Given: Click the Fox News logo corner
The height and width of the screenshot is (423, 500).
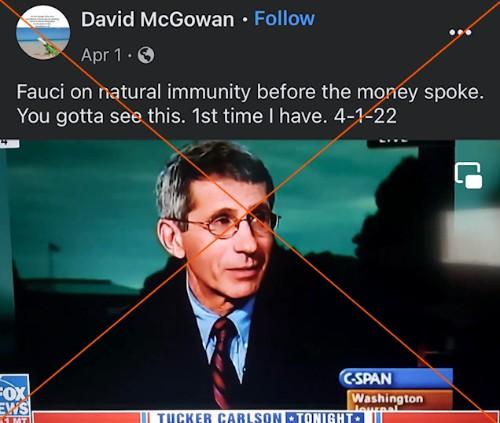Looking at the screenshot, I should 14,398.
